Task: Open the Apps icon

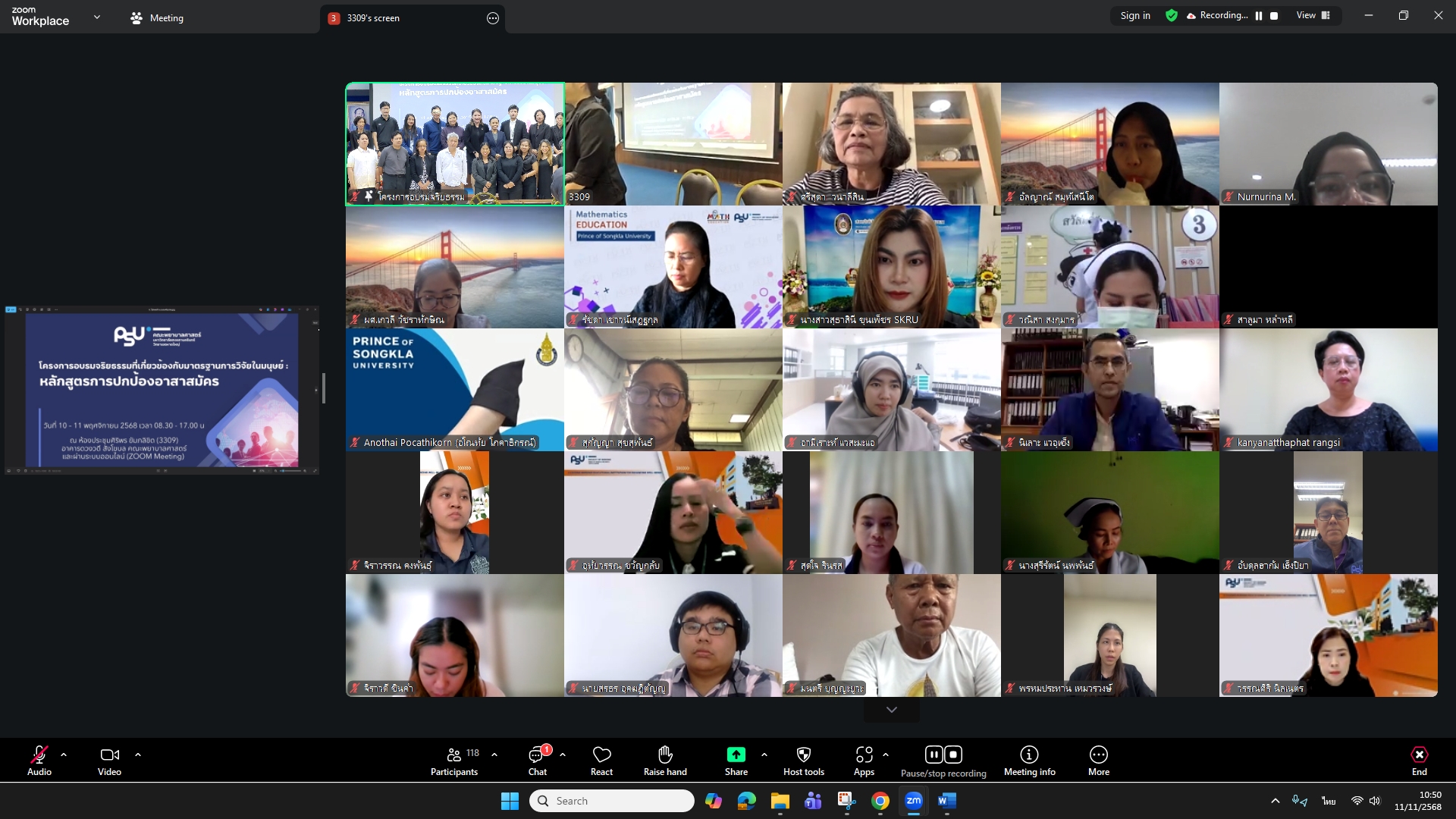Action: pos(864,755)
